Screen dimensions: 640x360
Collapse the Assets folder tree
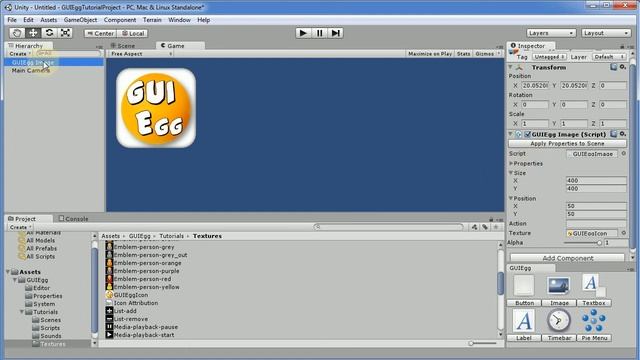(x=9, y=272)
